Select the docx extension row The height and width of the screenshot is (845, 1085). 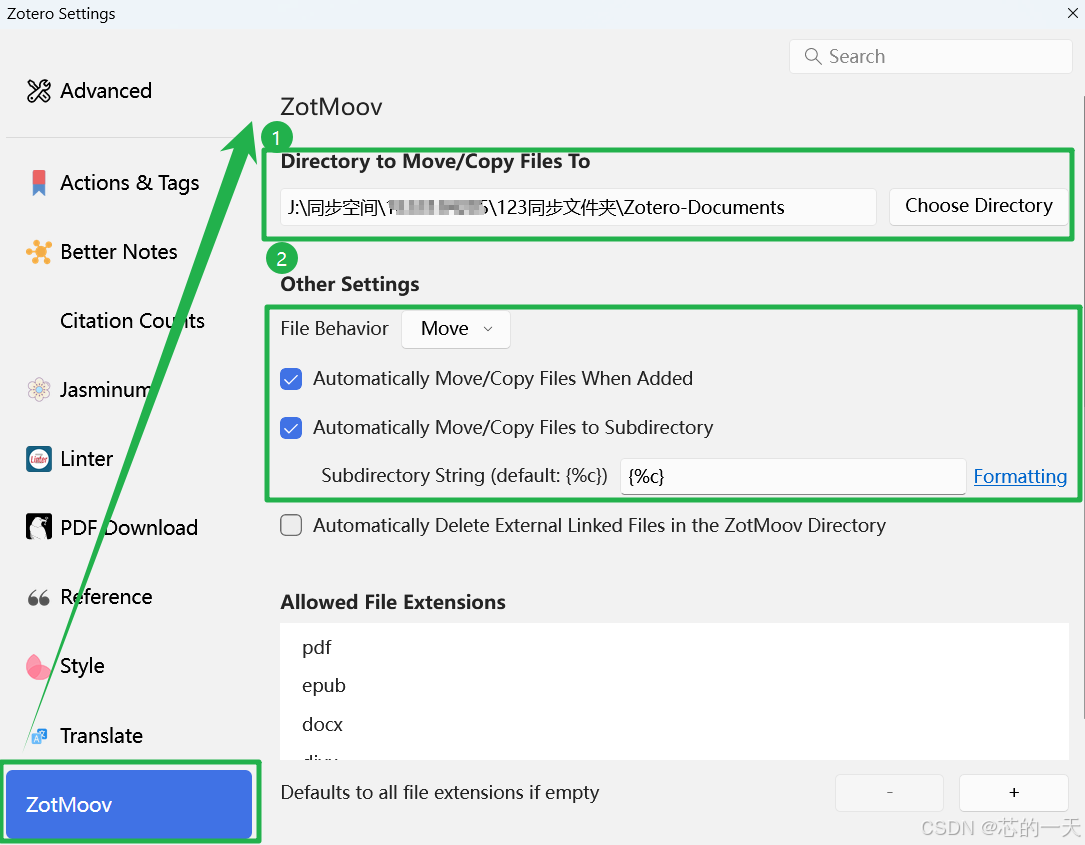675,725
